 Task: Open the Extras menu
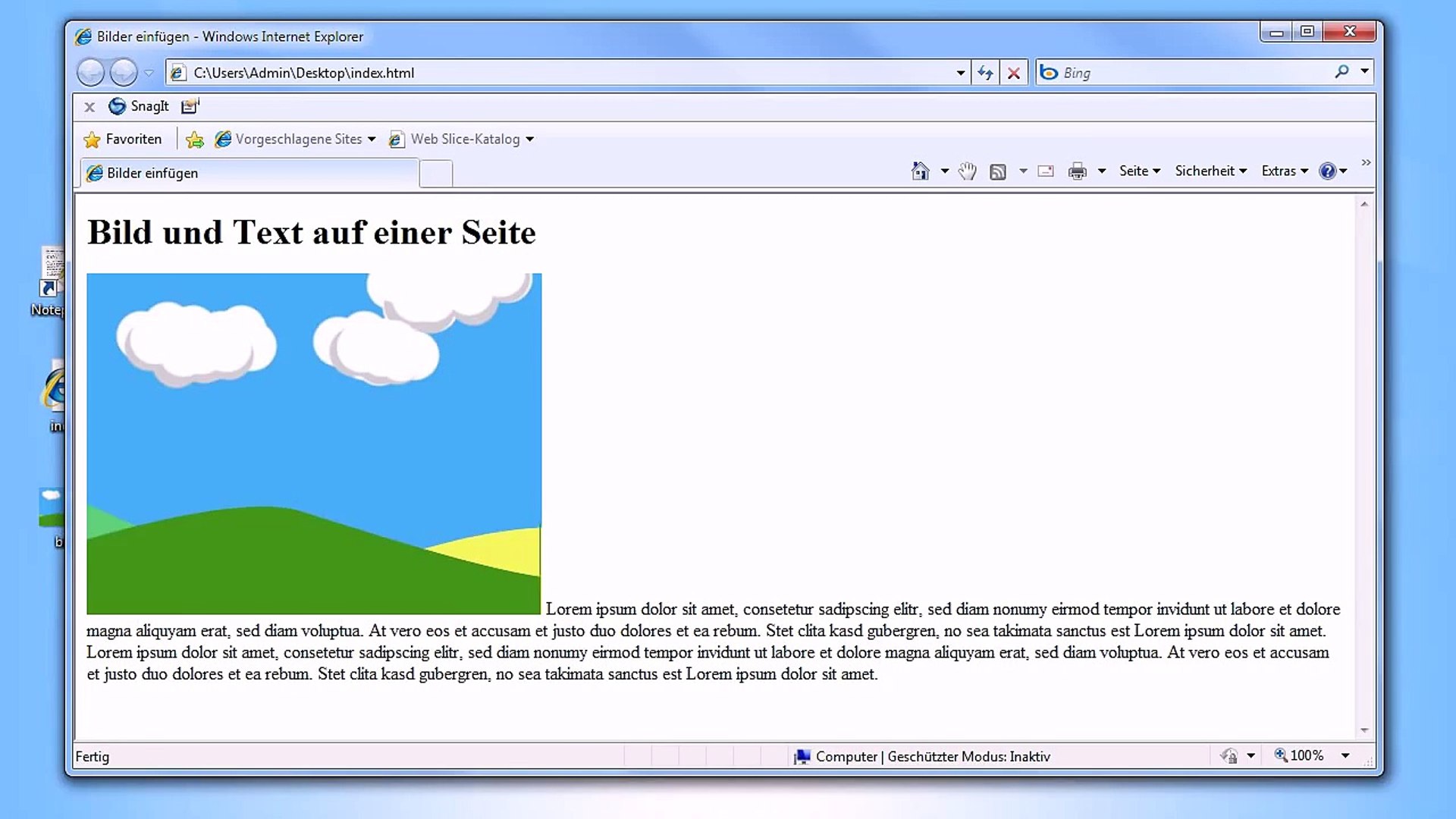(1284, 171)
